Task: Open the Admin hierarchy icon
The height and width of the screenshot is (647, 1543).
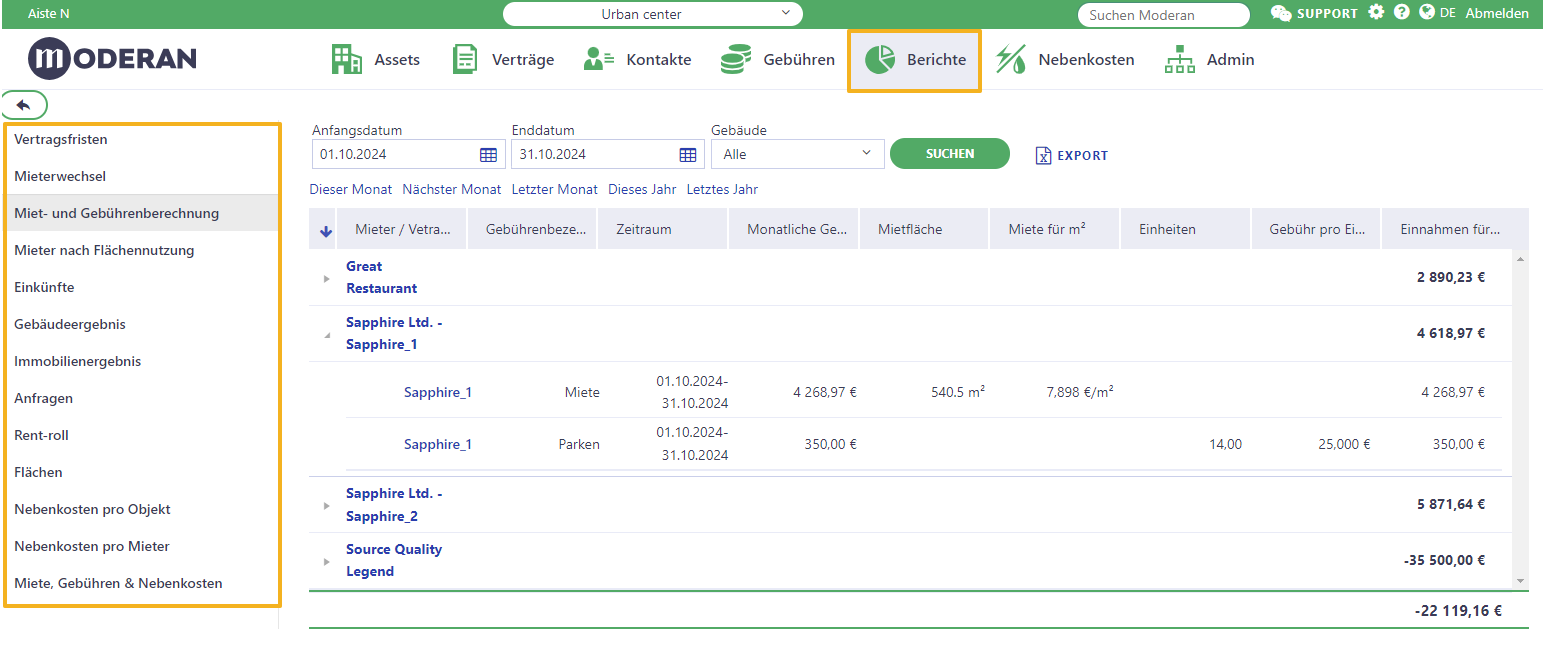Action: (x=1180, y=59)
